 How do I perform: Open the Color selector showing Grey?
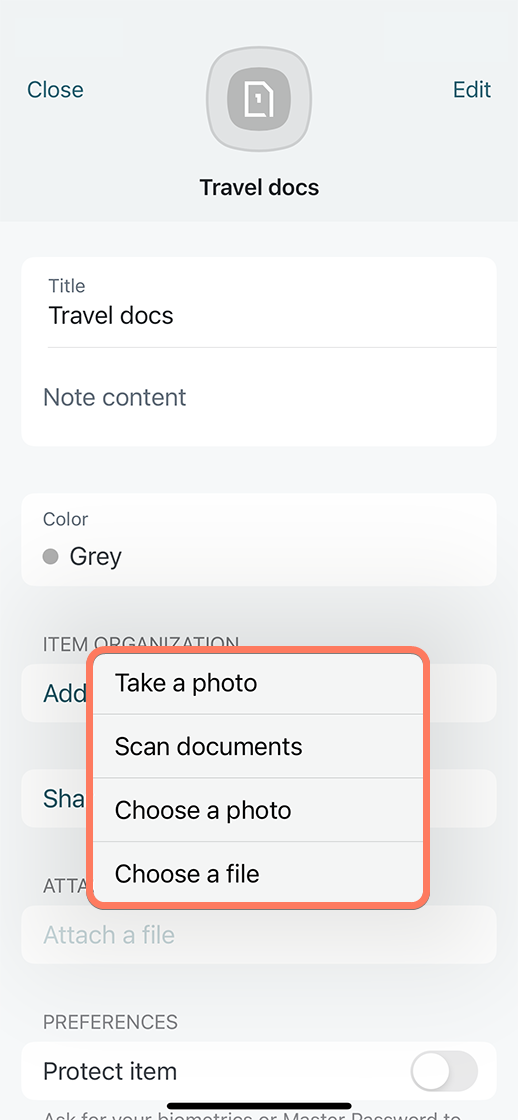coord(259,540)
